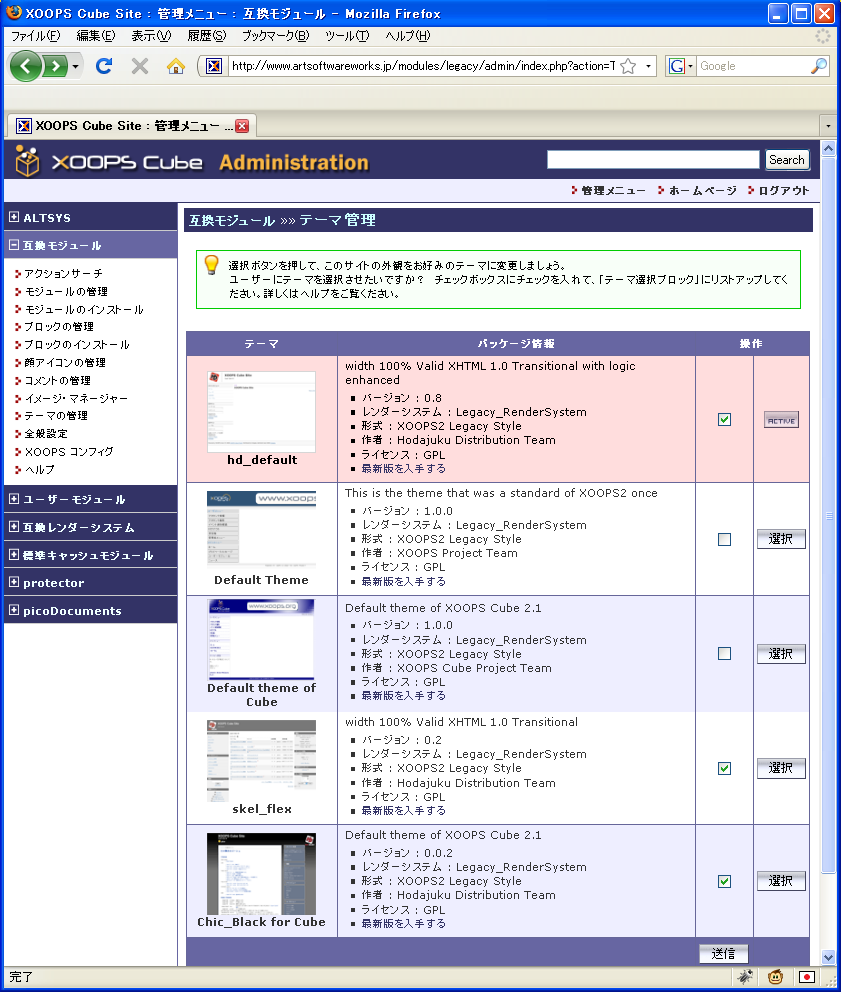Click the Default theme of Cube thumbnail
841x992 pixels.
pyautogui.click(x=261, y=640)
